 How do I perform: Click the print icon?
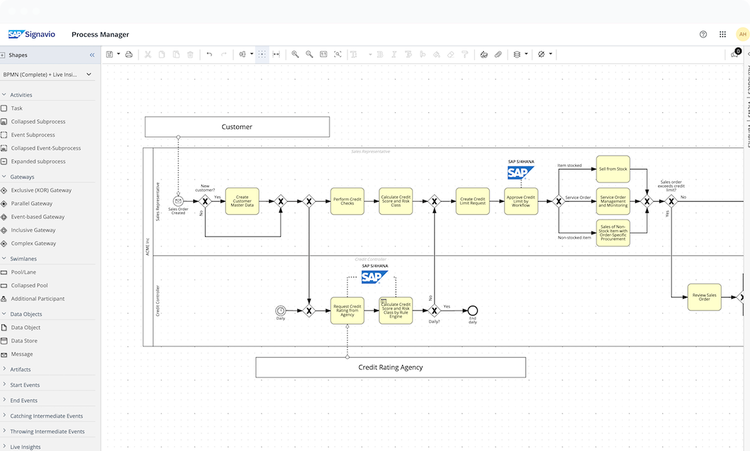point(129,55)
